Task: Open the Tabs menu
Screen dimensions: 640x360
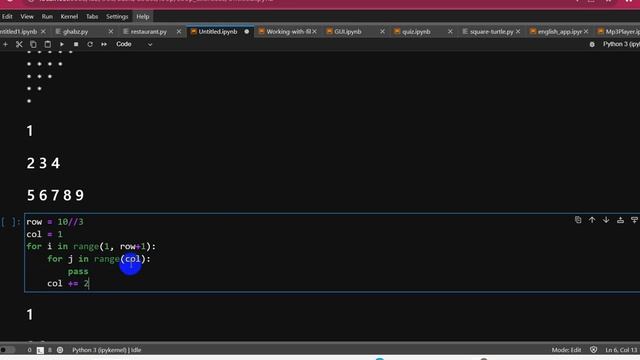Action: pyautogui.click(x=92, y=17)
